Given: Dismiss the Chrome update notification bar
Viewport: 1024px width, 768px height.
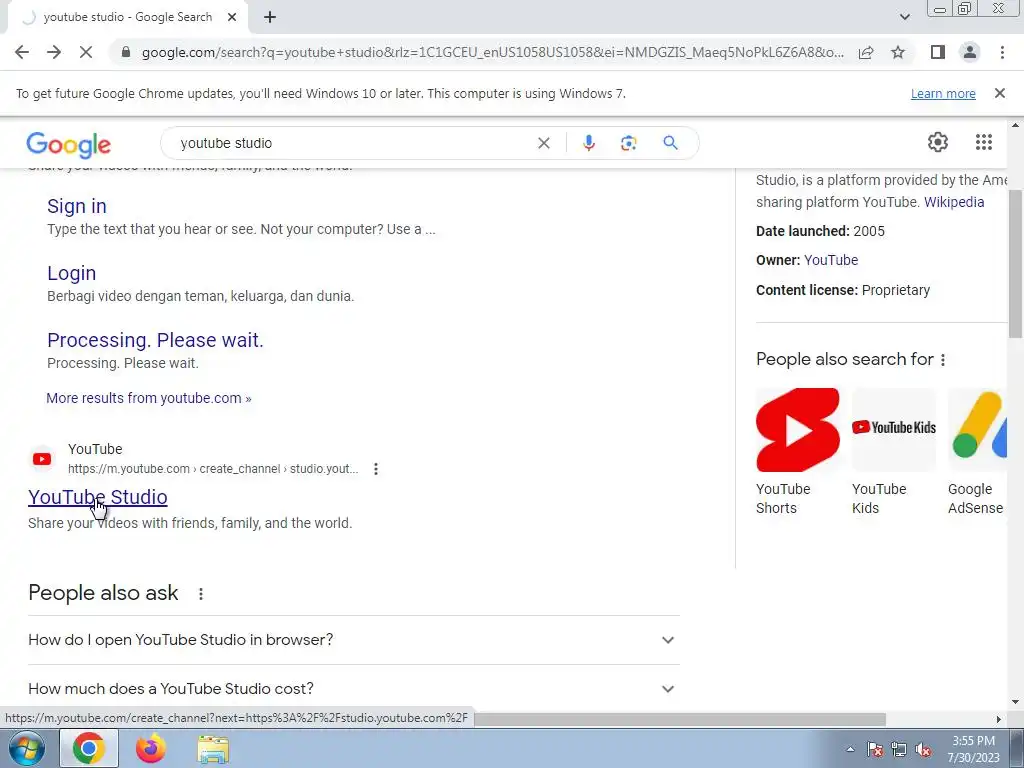Looking at the screenshot, I should tap(999, 93).
